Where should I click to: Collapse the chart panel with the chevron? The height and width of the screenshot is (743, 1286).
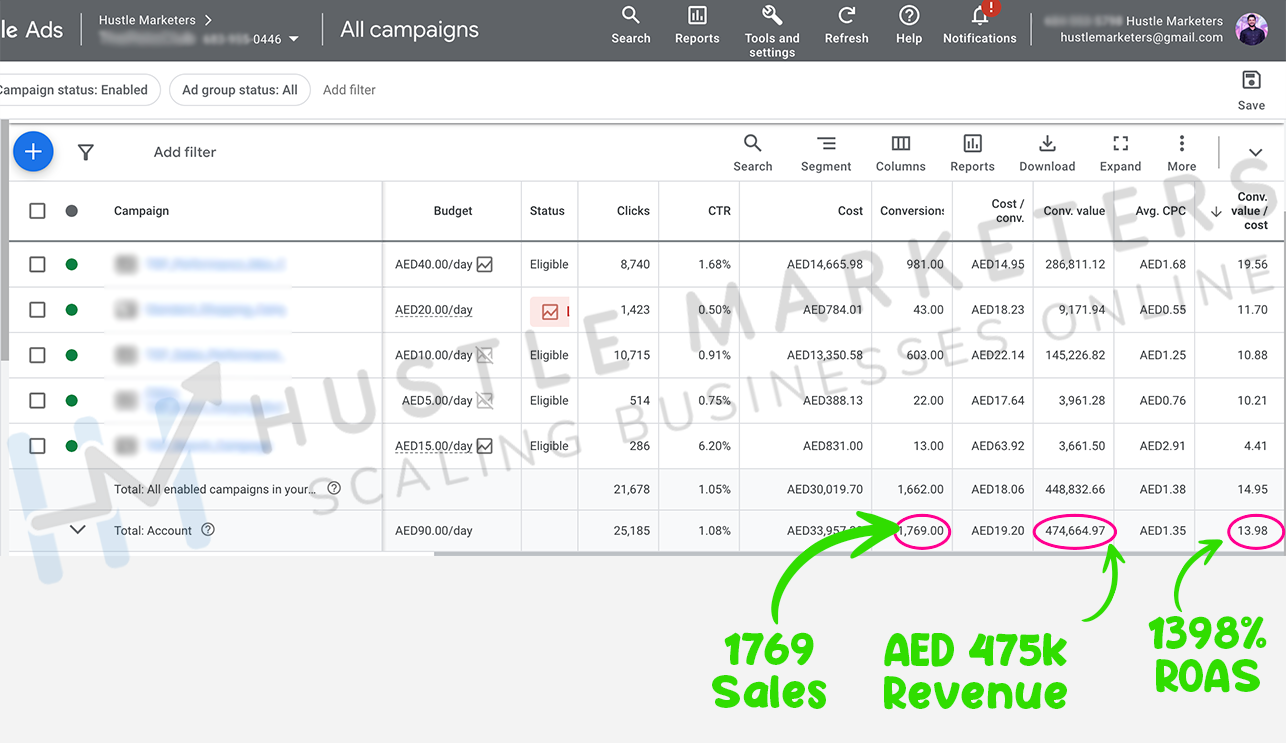pos(1255,153)
